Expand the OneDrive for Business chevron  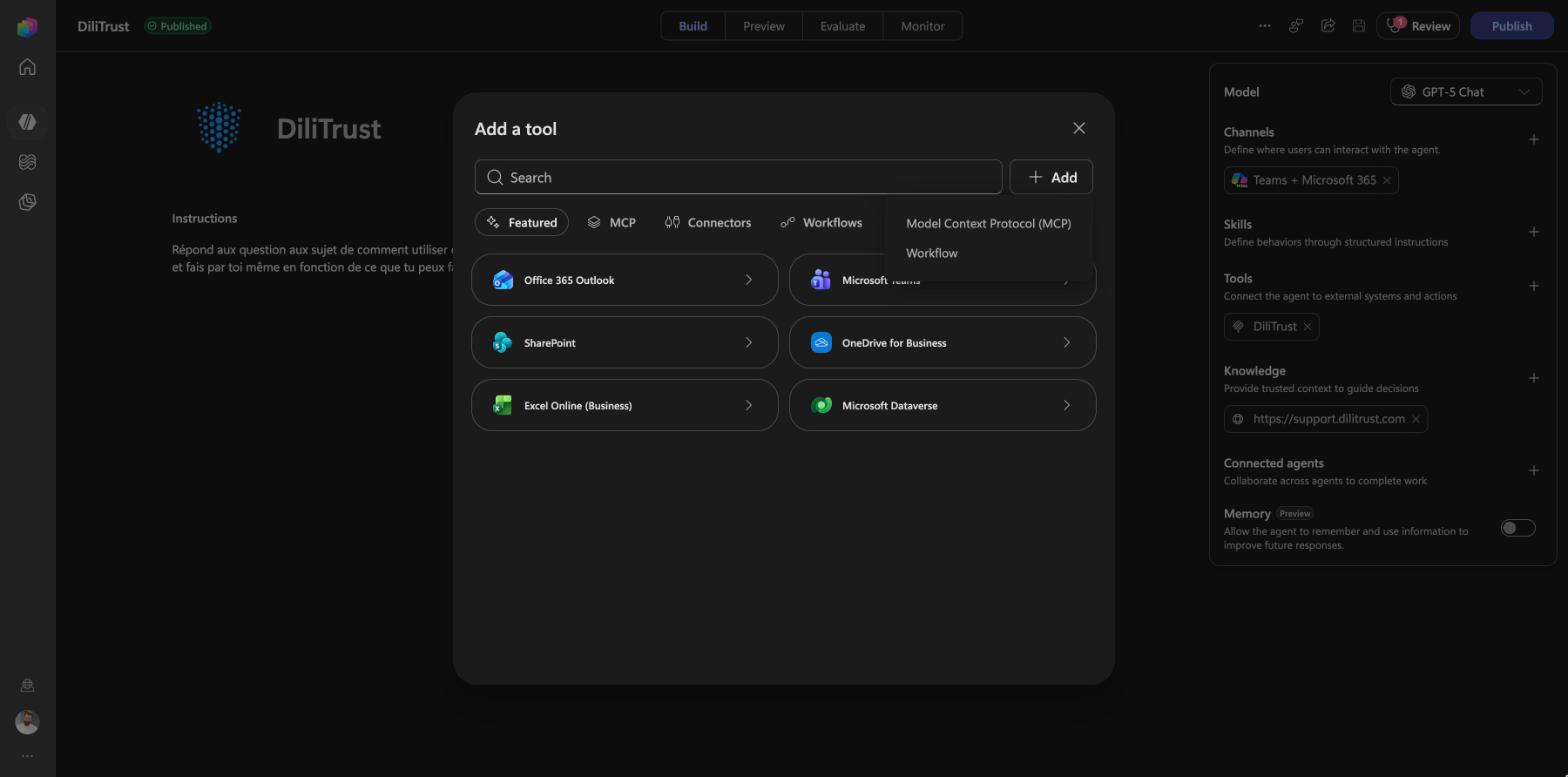[1067, 343]
